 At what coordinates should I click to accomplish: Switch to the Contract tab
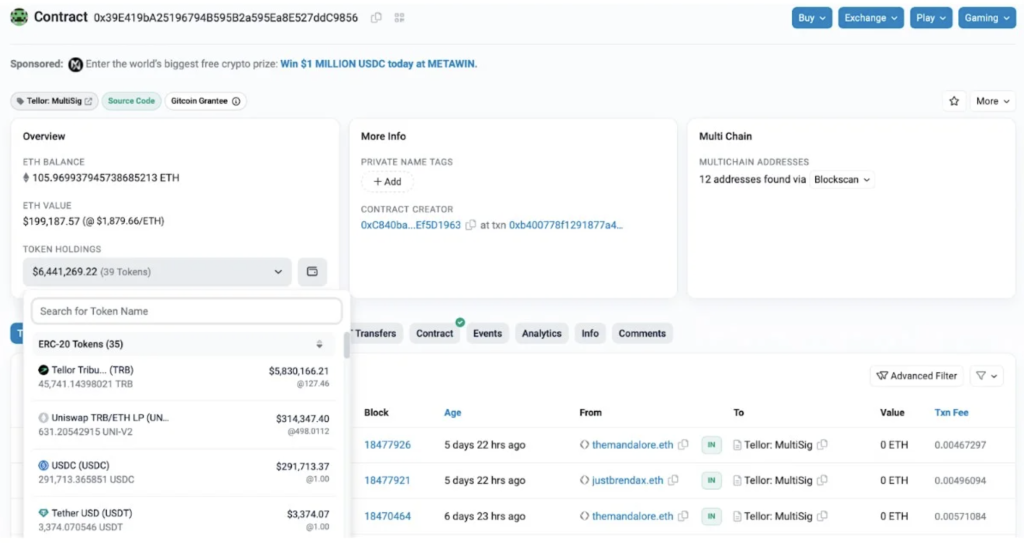pyautogui.click(x=434, y=333)
